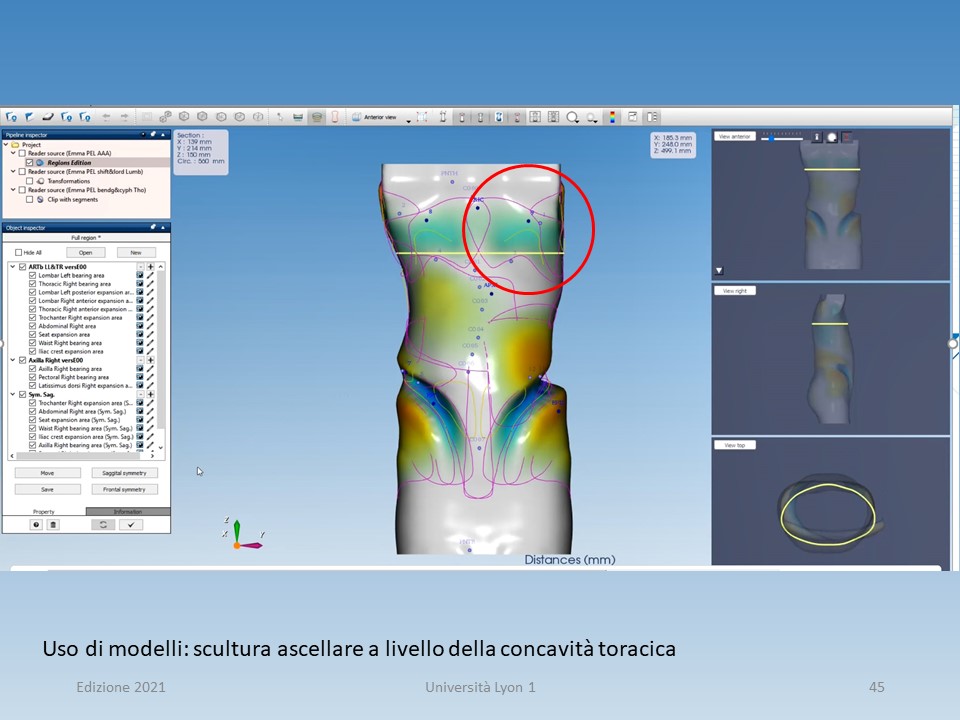Click the last toolbar icon showing split panels

click(652, 117)
